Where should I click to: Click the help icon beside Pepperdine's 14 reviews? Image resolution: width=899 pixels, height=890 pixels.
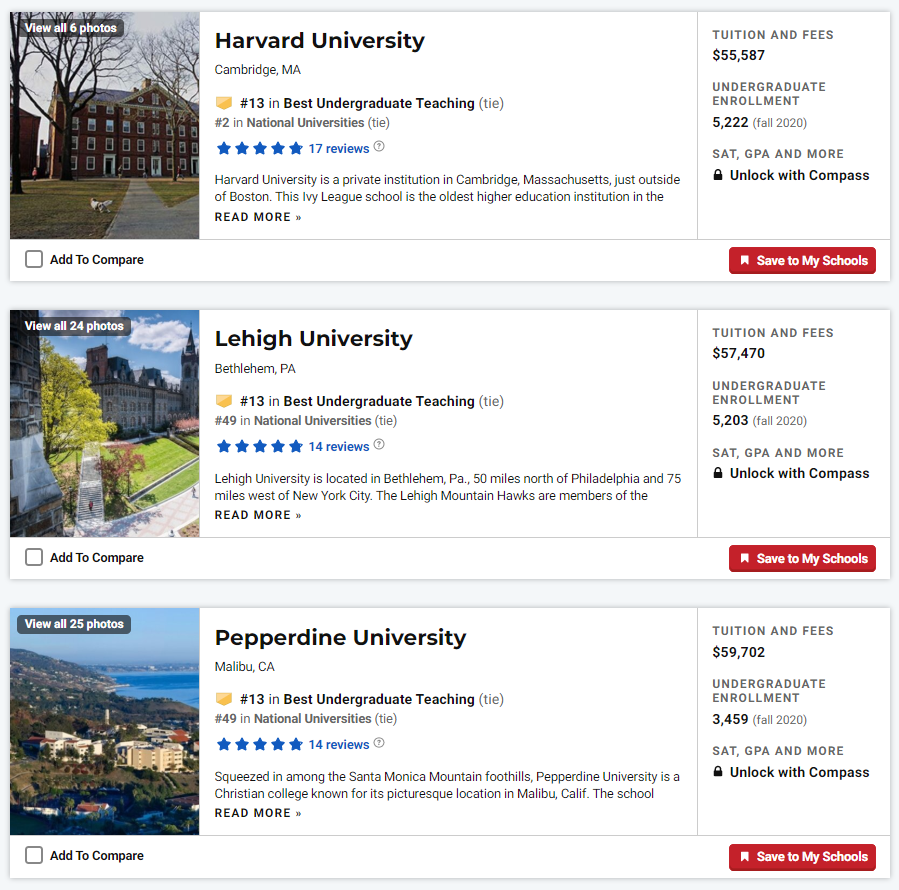[x=379, y=743]
